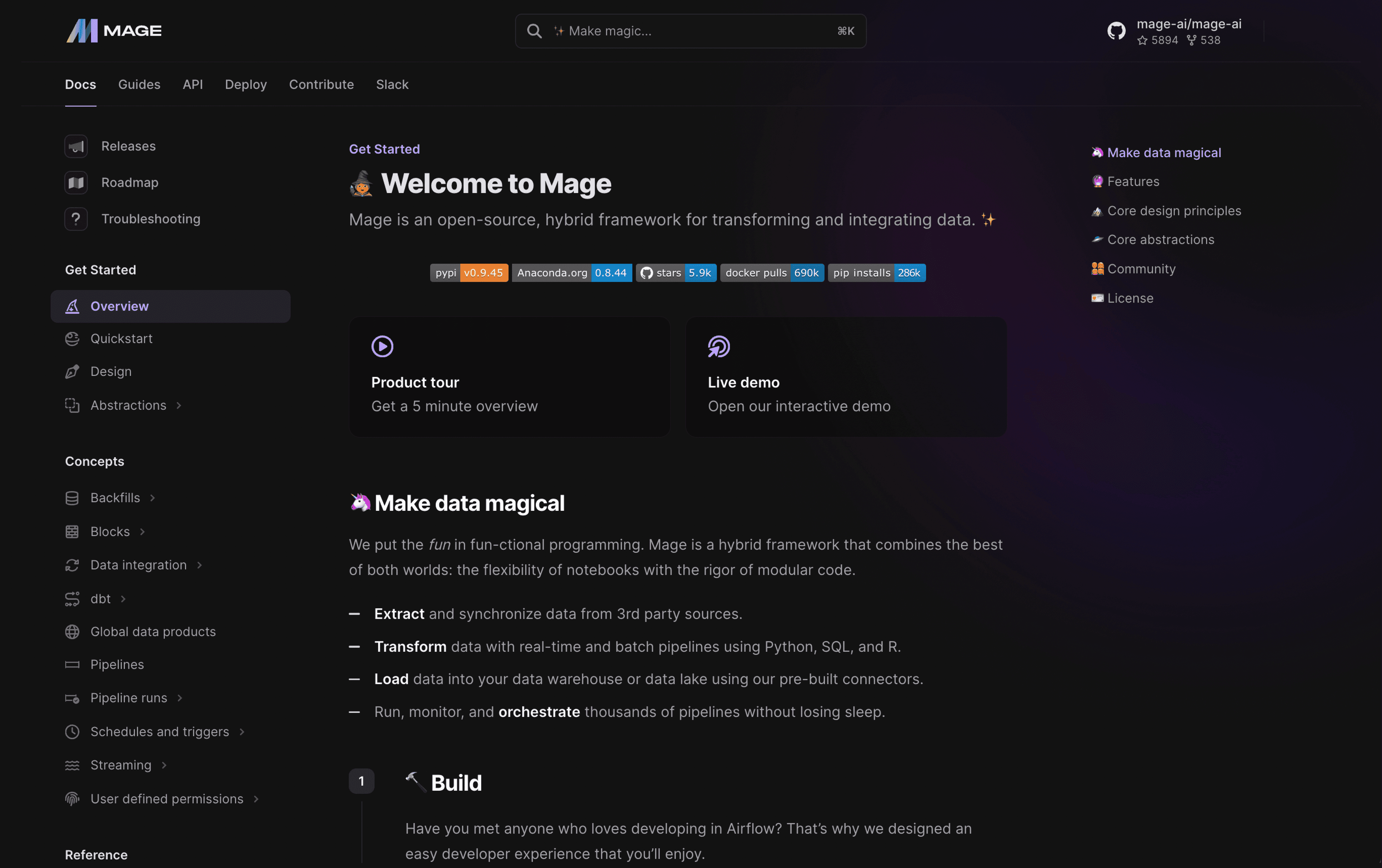Click the mage-ai/mage-ai repository name

click(1189, 24)
